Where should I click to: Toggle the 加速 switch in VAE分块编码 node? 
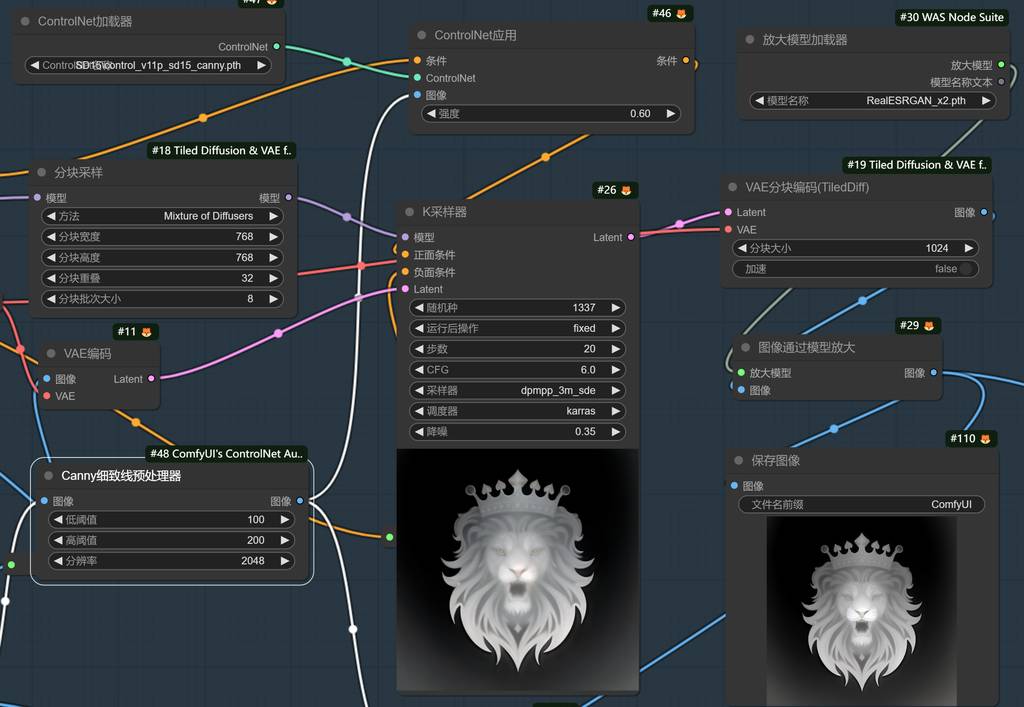point(965,269)
